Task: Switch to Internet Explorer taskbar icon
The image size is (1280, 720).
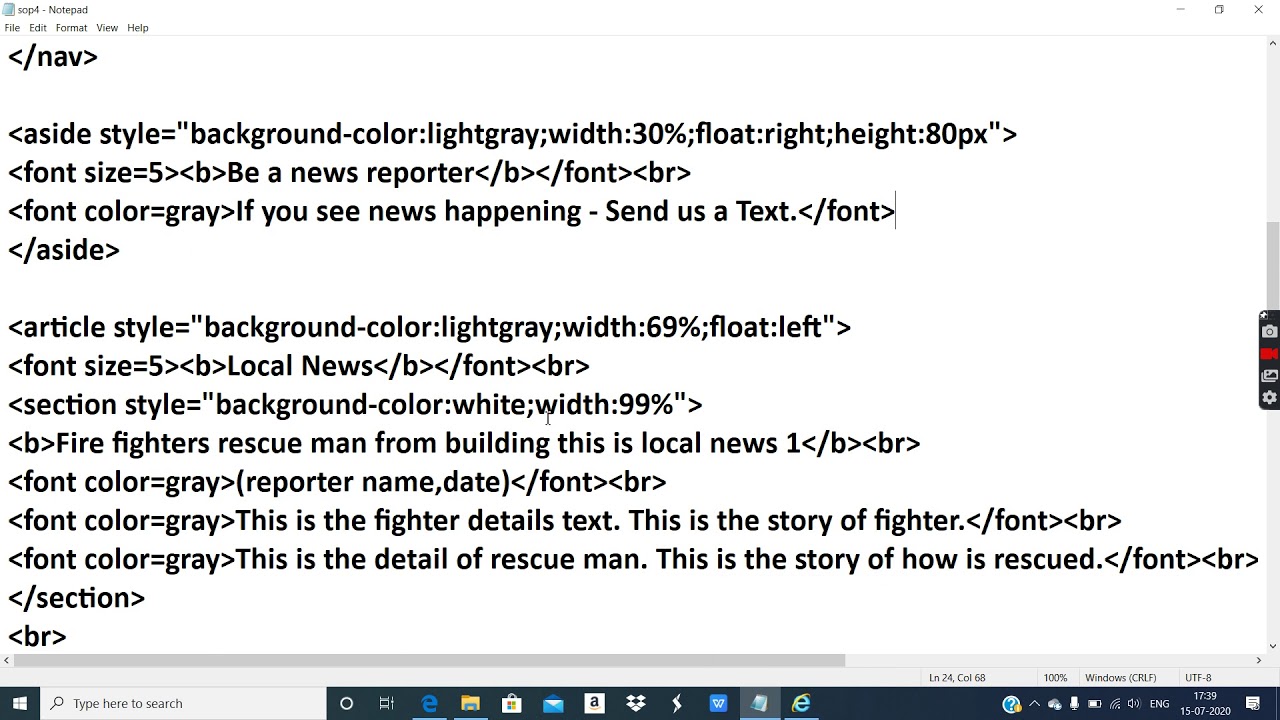Action: coord(801,703)
